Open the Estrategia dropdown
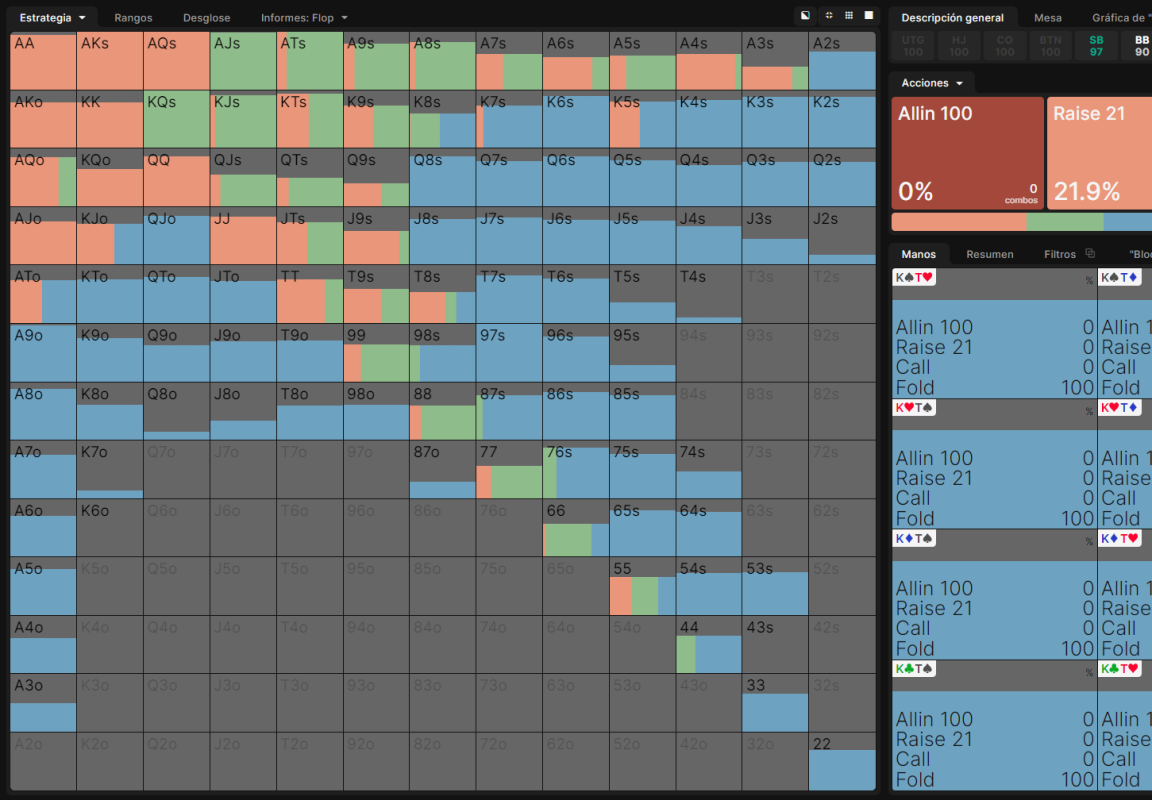 coord(53,18)
